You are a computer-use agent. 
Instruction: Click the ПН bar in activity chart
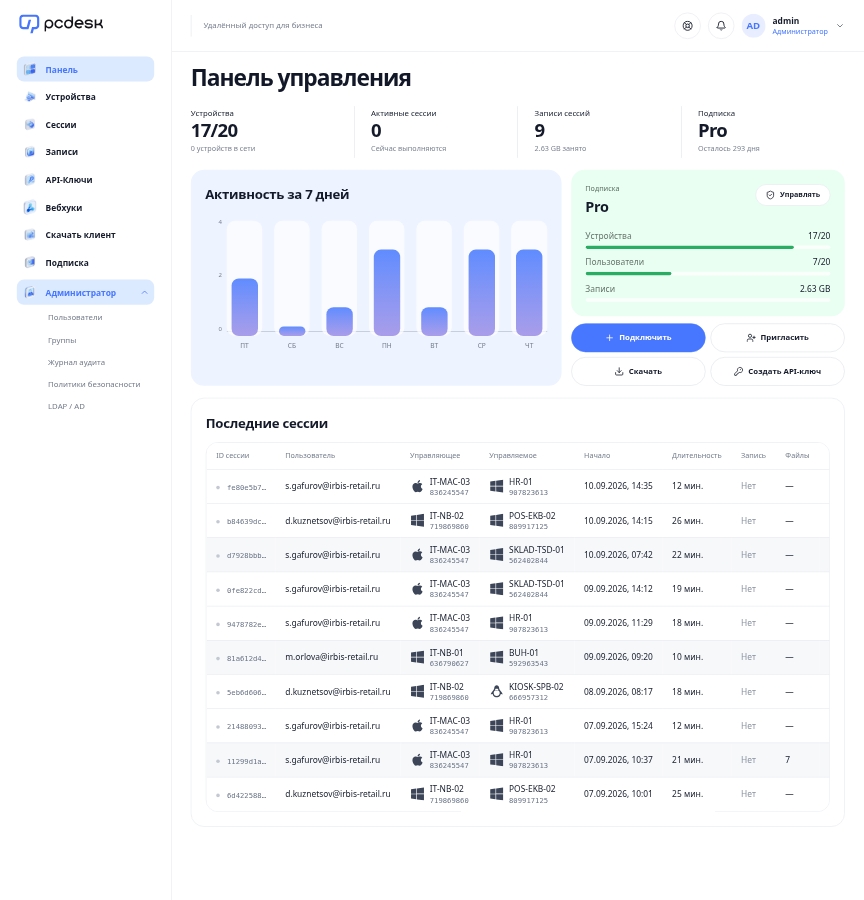(387, 293)
